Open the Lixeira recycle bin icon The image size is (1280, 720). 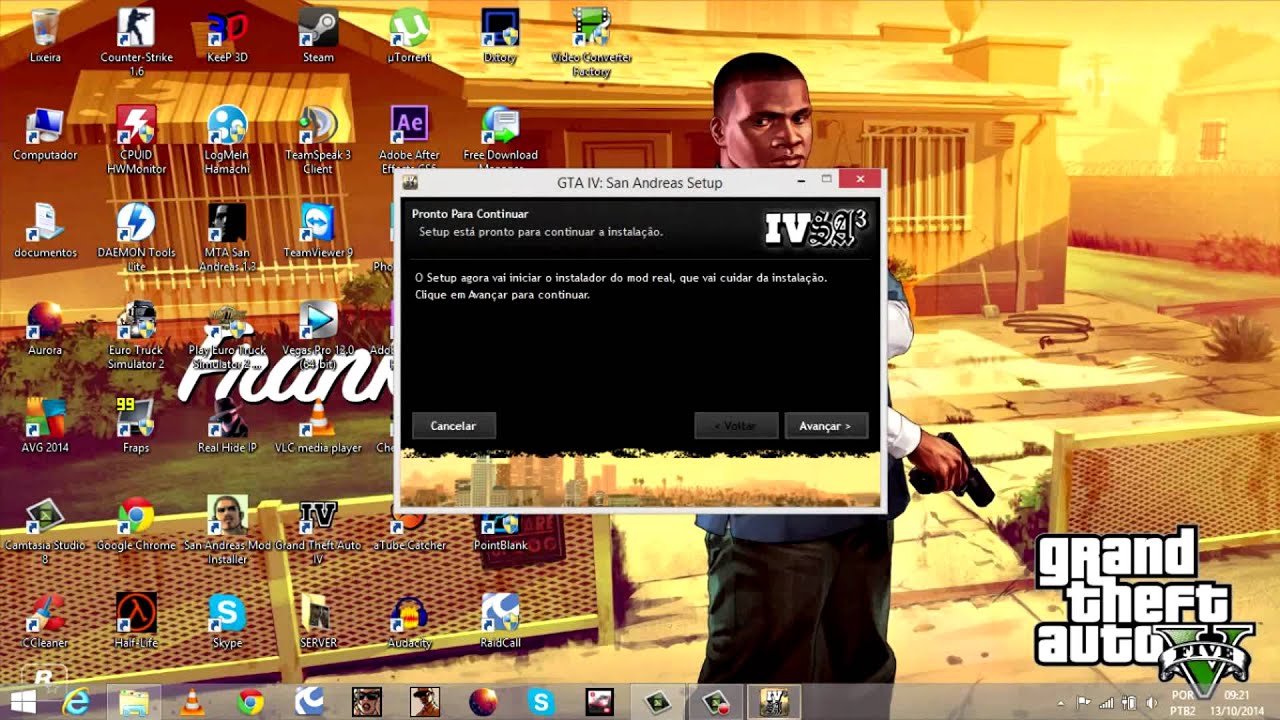coord(45,36)
